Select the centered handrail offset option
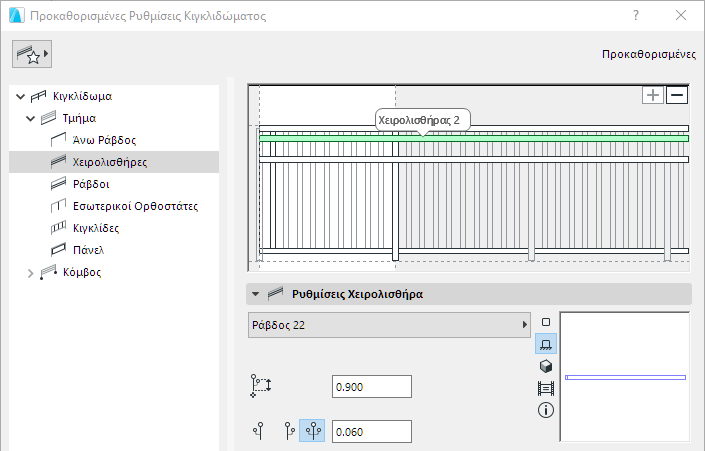705x451 pixels. point(312,432)
